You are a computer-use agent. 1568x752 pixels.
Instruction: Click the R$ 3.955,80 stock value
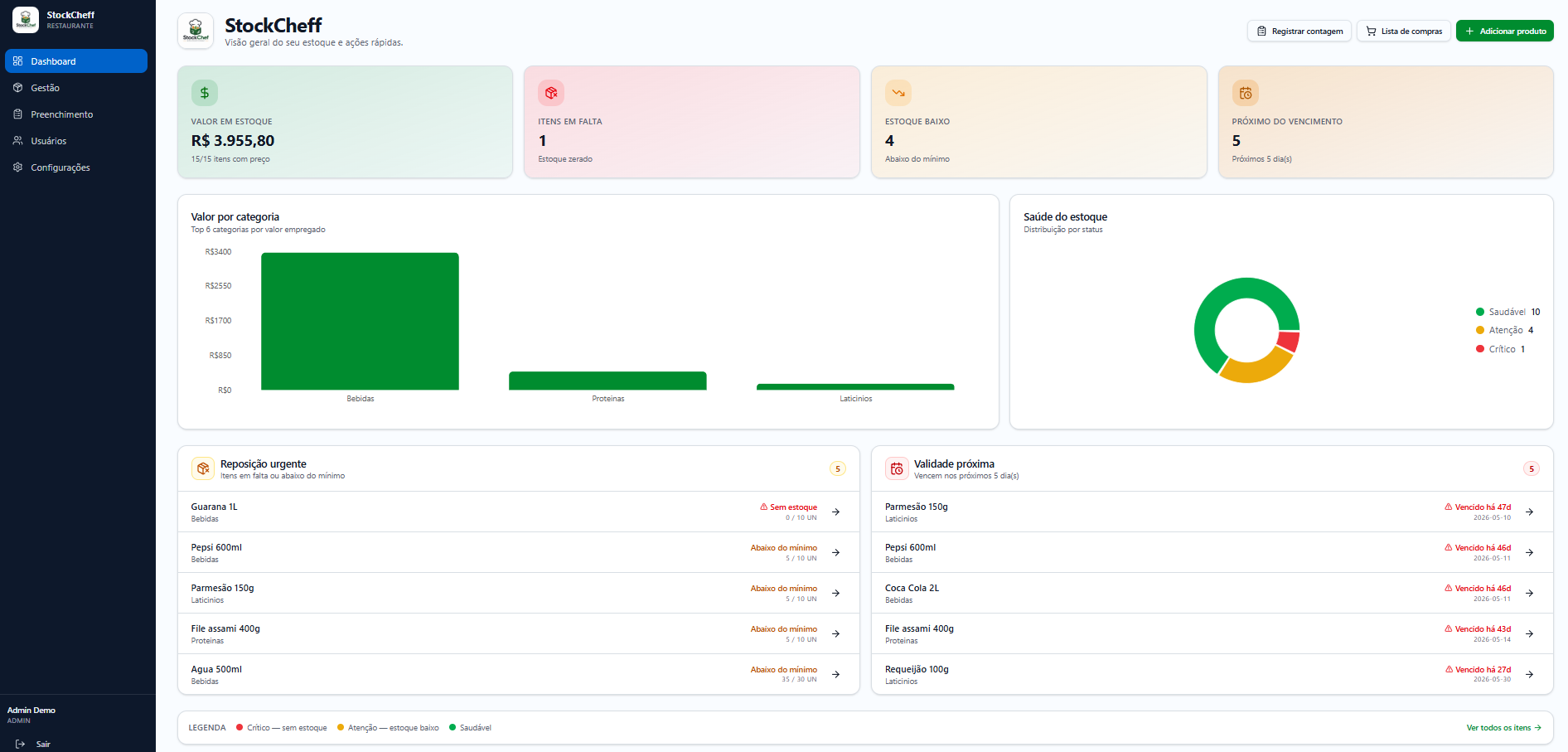coord(233,141)
